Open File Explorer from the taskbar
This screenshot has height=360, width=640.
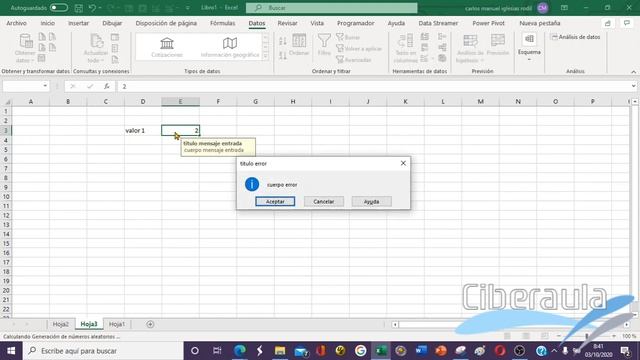280,351
